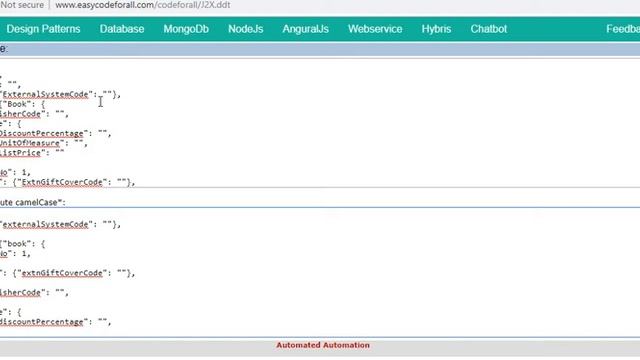The image size is (640, 360).
Task: Click "ExtnGiftCoverCode" in the input area
Action: click(x=62, y=182)
